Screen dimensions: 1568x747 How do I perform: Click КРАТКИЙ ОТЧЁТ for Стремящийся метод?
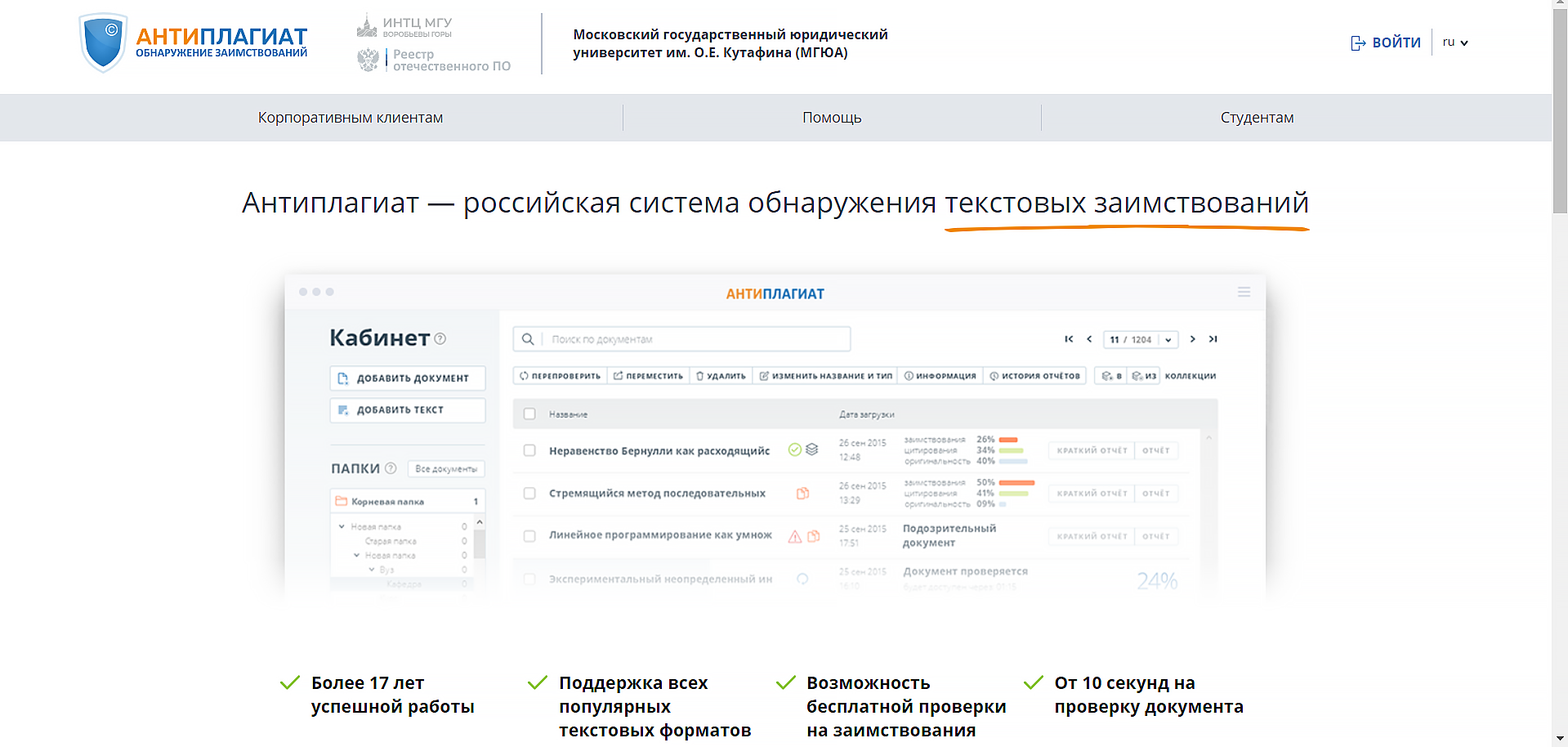point(1092,494)
